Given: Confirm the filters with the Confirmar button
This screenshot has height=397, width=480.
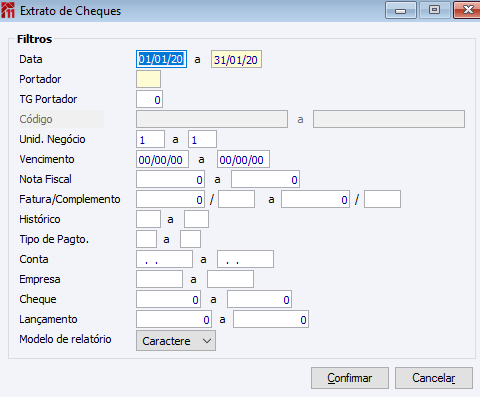Looking at the screenshot, I should (350, 378).
